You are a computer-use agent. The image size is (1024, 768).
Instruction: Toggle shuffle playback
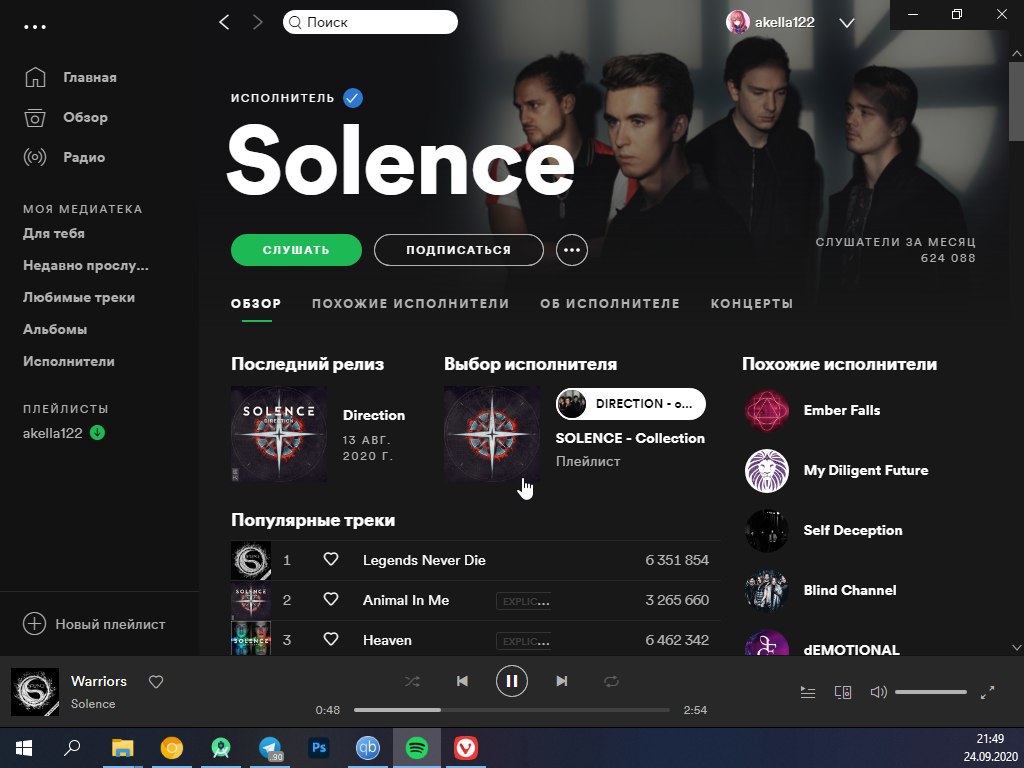click(x=412, y=681)
